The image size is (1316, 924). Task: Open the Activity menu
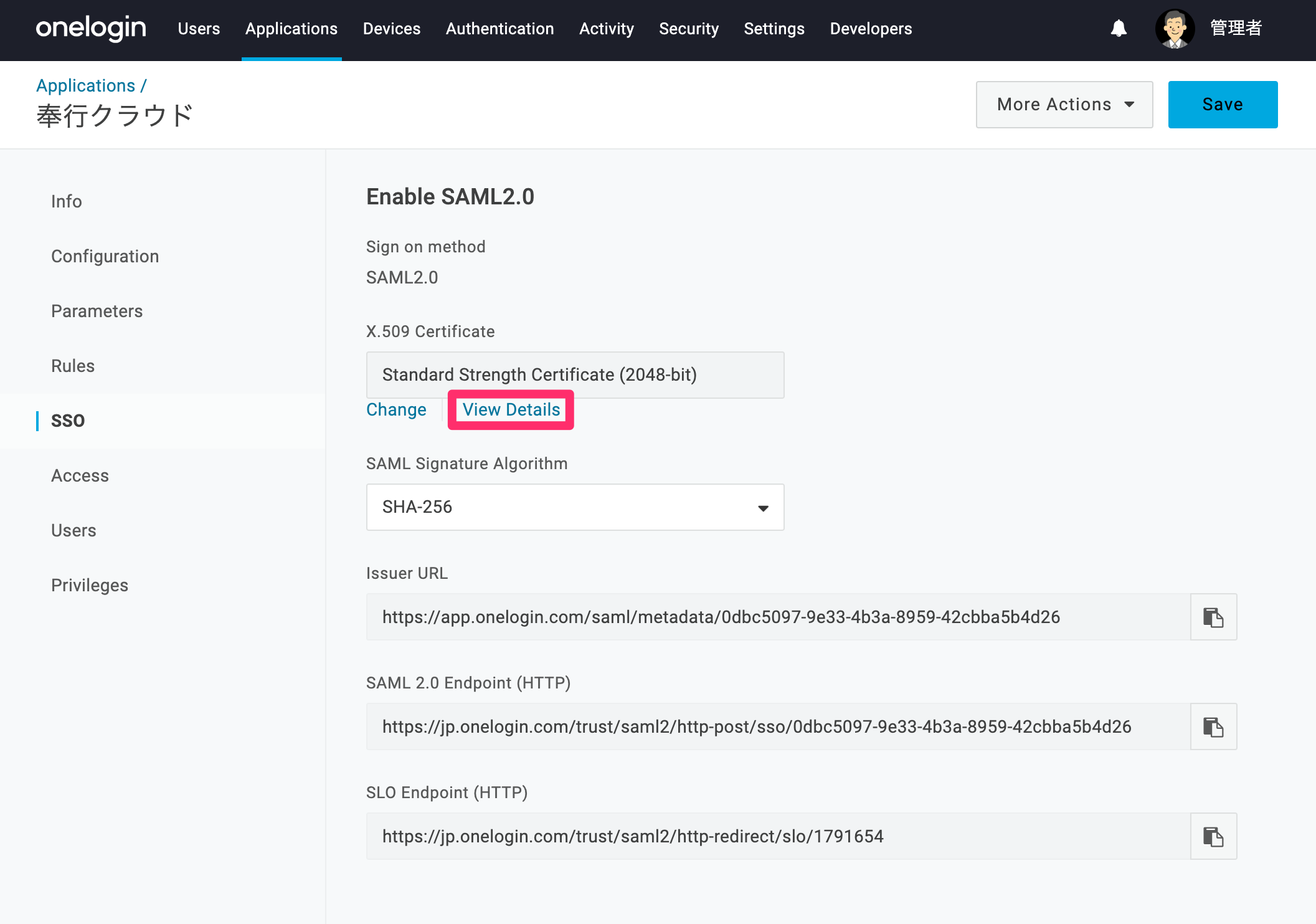(607, 29)
